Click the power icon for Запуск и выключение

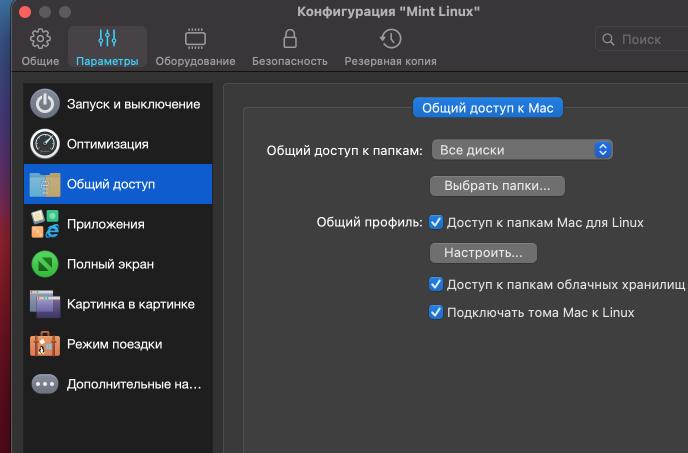coord(45,104)
